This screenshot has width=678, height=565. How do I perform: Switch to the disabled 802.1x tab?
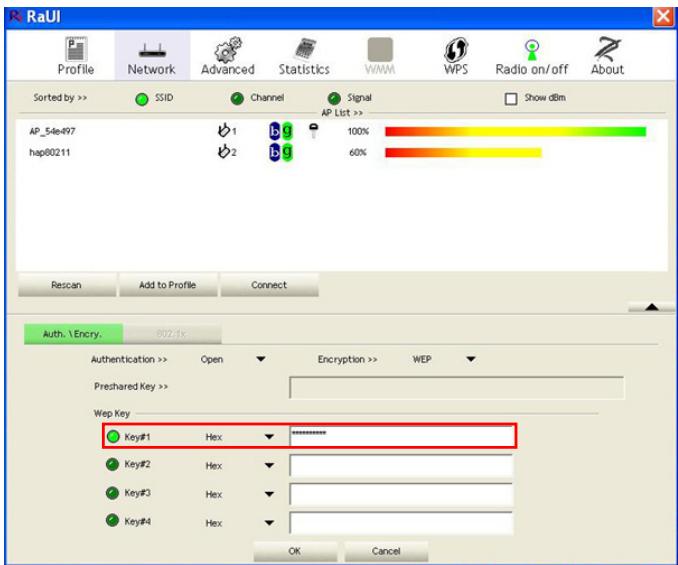[172, 334]
